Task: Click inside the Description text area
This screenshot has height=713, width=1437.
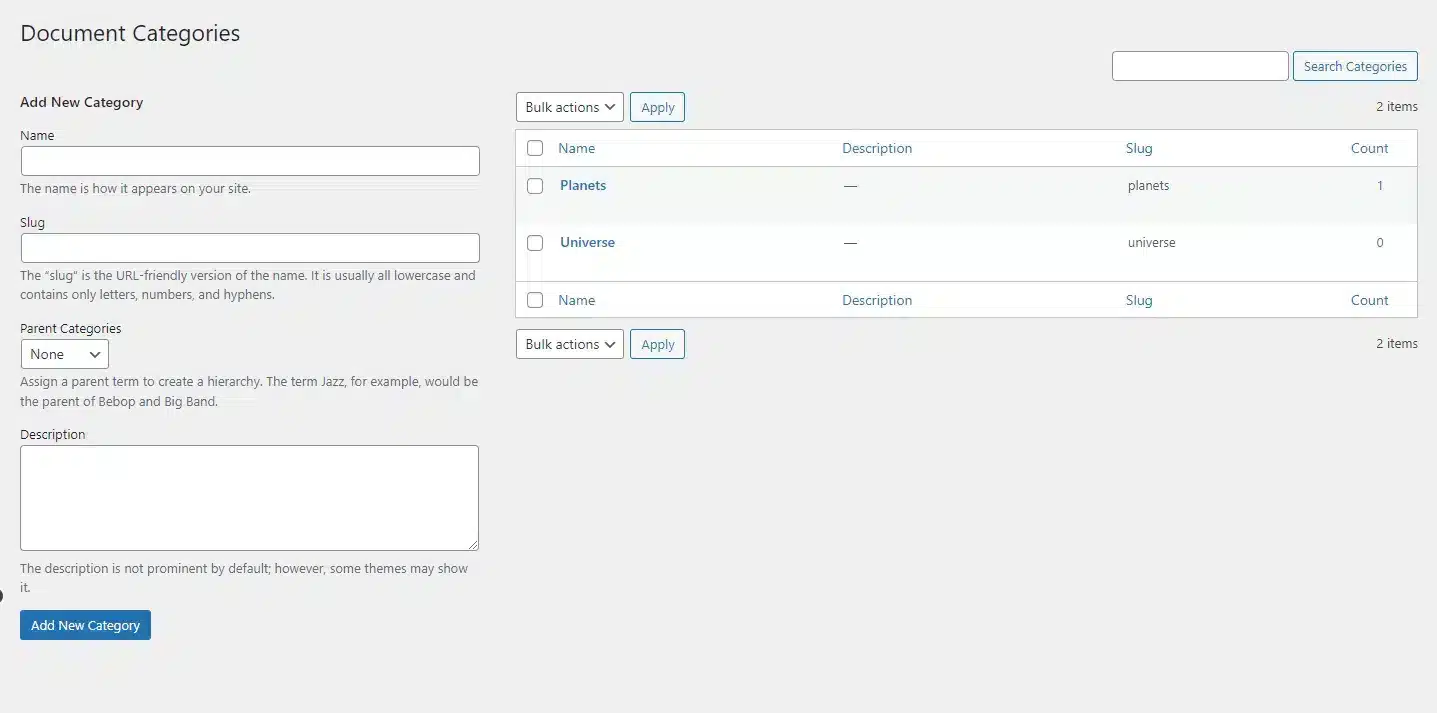Action: point(249,497)
